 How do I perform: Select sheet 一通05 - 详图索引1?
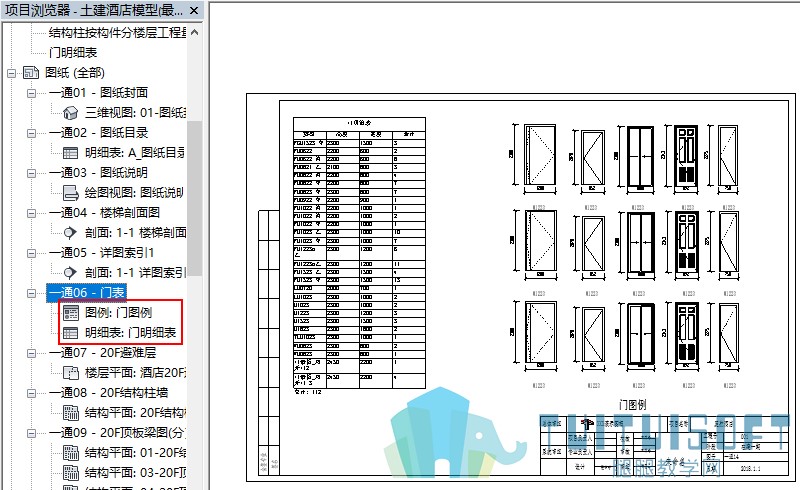pyautogui.click(x=102, y=253)
